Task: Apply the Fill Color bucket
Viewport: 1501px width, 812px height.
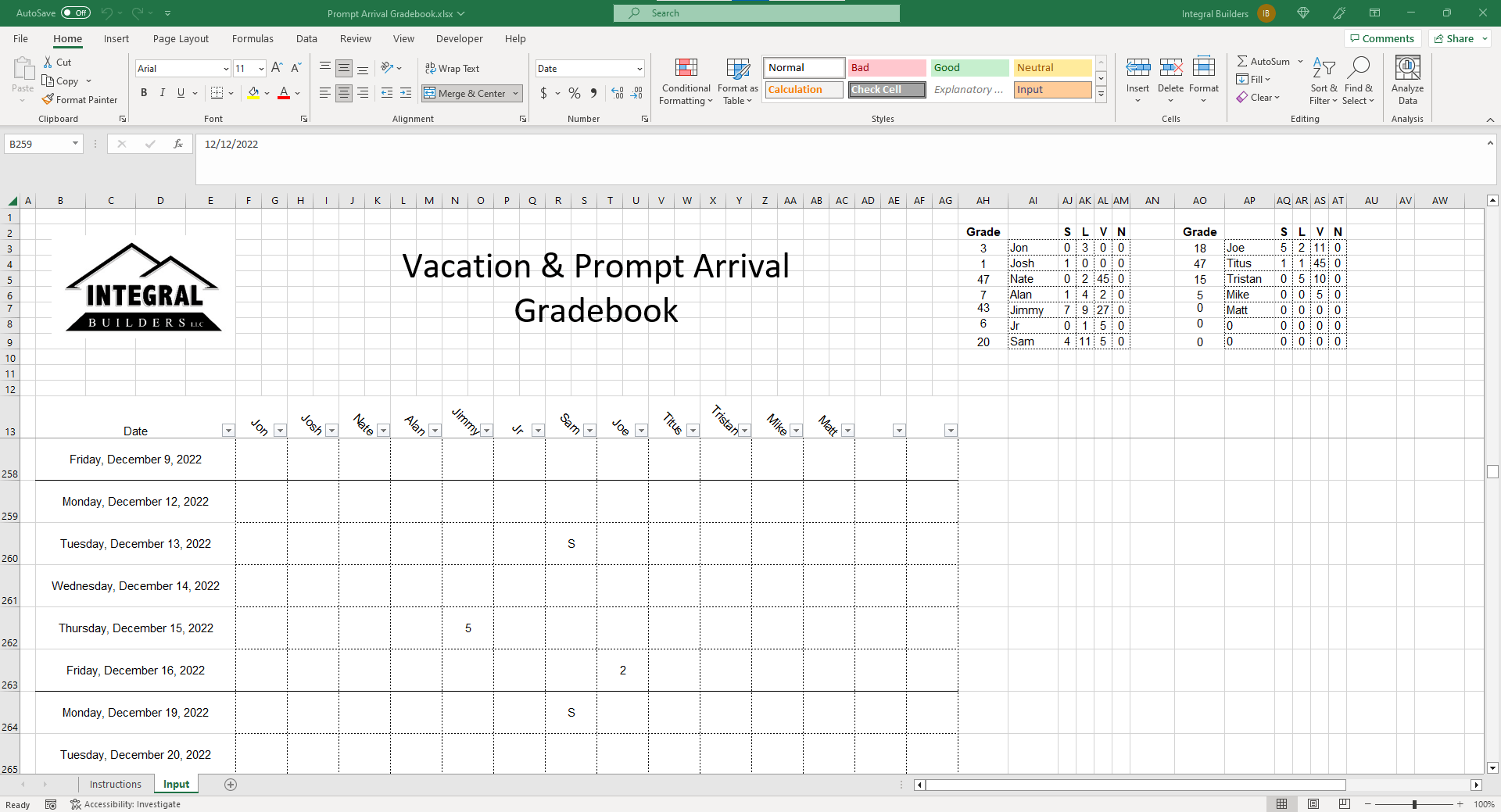Action: coord(253,93)
